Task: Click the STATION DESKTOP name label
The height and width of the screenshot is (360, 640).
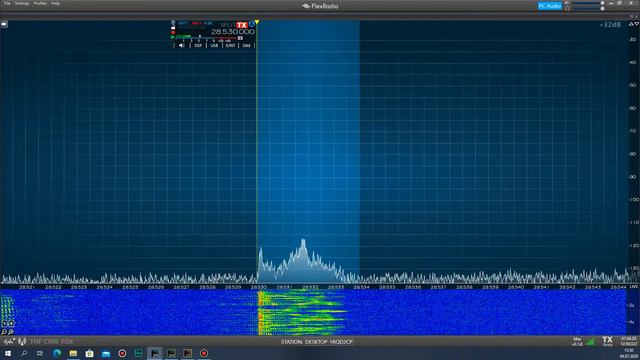Action: 317,342
